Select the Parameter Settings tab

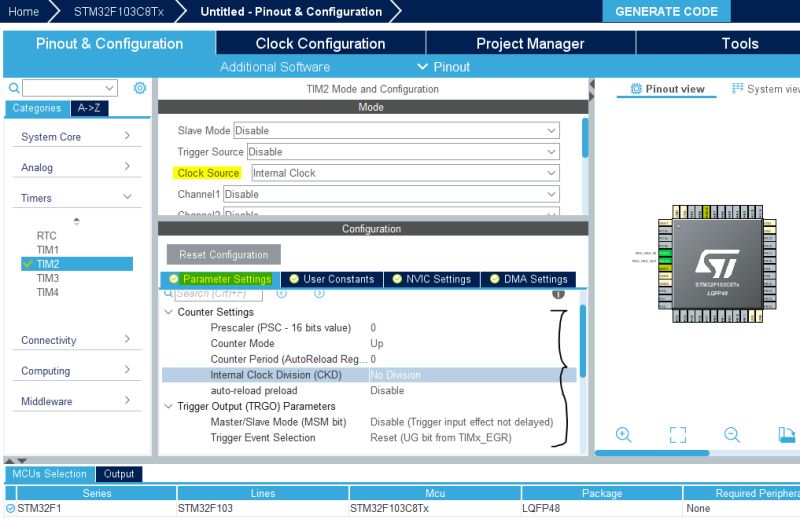tap(221, 279)
